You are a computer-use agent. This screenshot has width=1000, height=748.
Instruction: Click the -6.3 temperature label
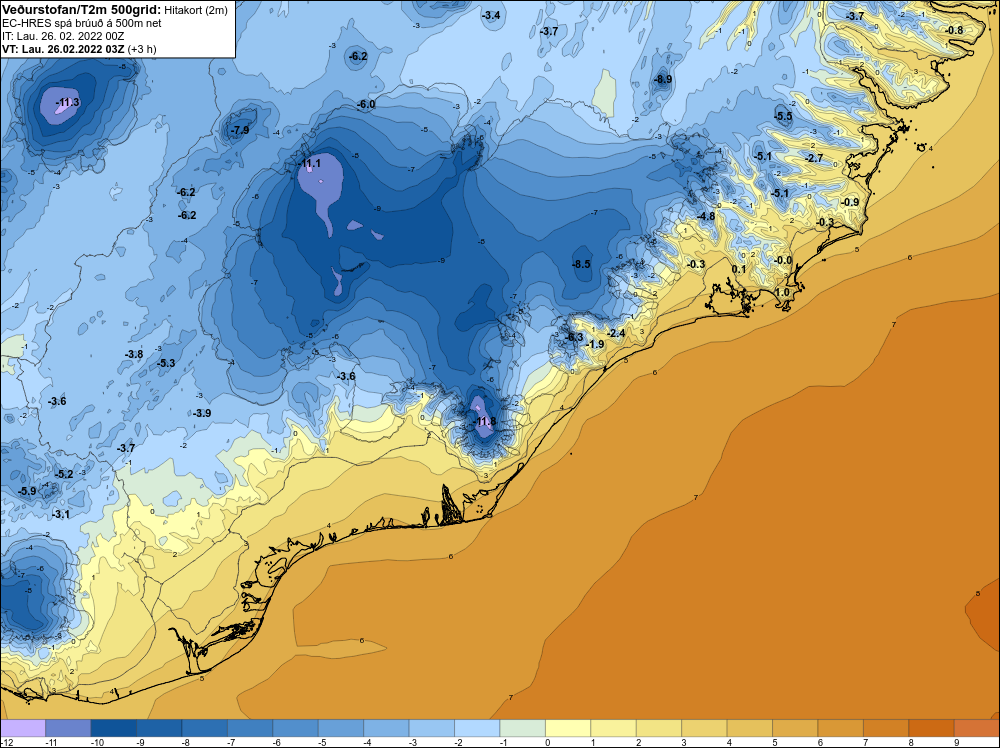coord(574,337)
